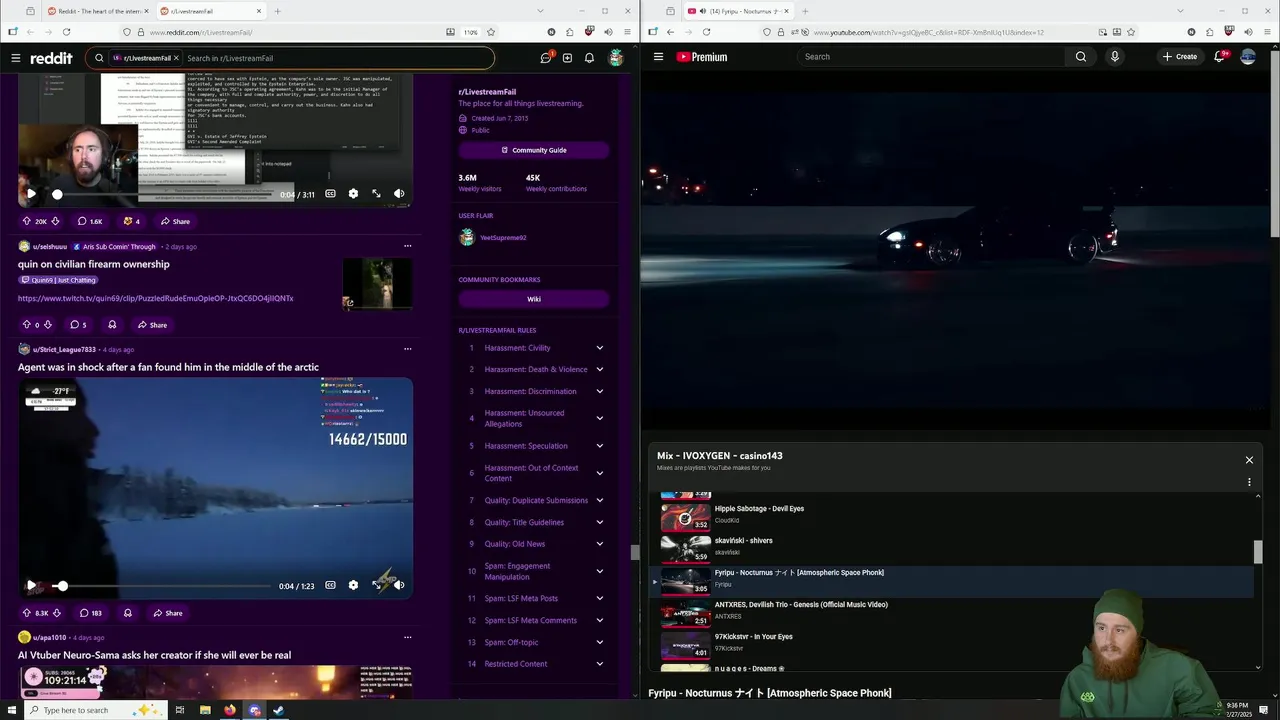Open Steam from the Windows taskbar
The height and width of the screenshot is (720, 1280).
pos(279,710)
